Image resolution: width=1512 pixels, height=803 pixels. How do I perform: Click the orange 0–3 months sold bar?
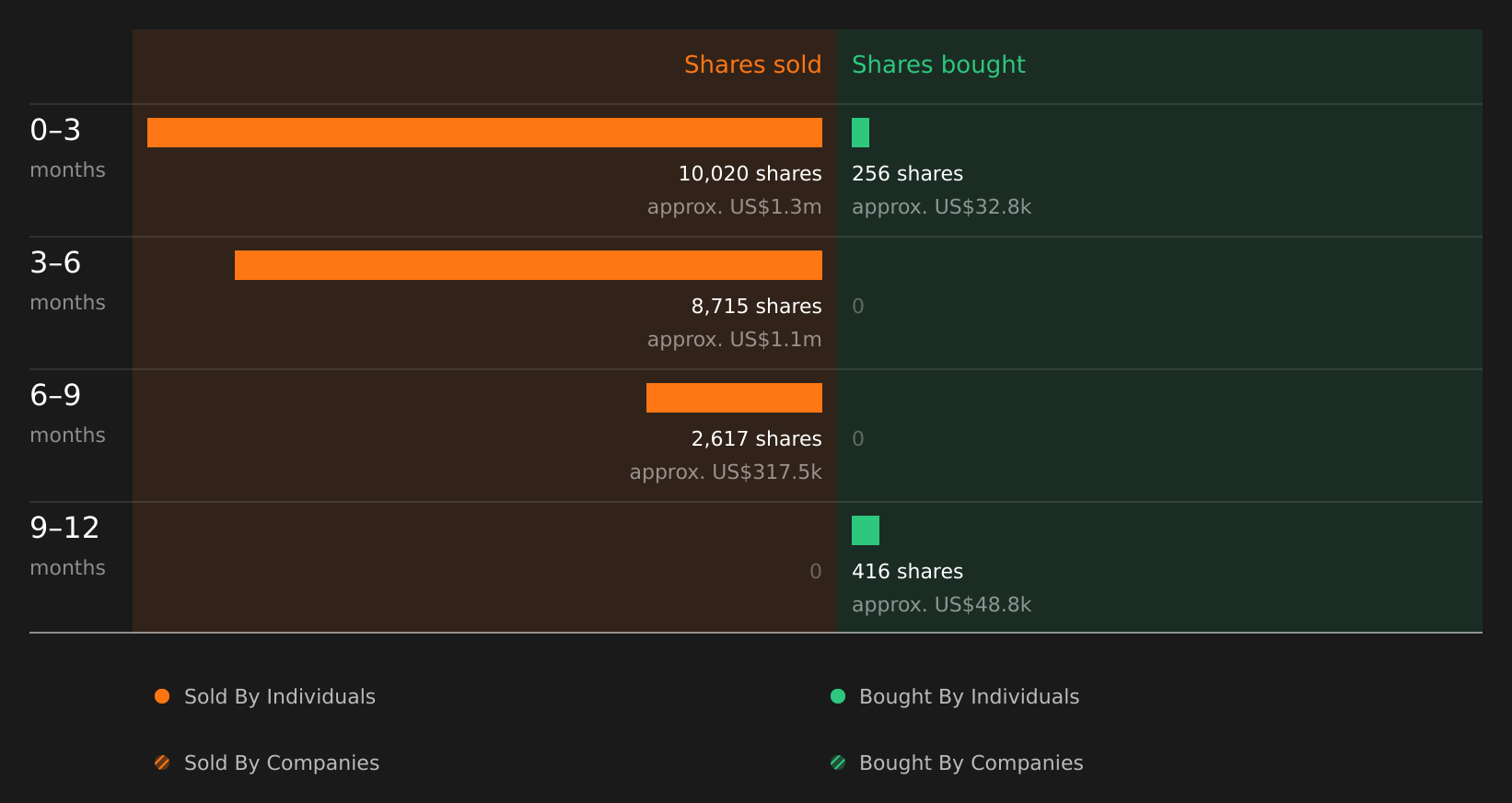484,133
